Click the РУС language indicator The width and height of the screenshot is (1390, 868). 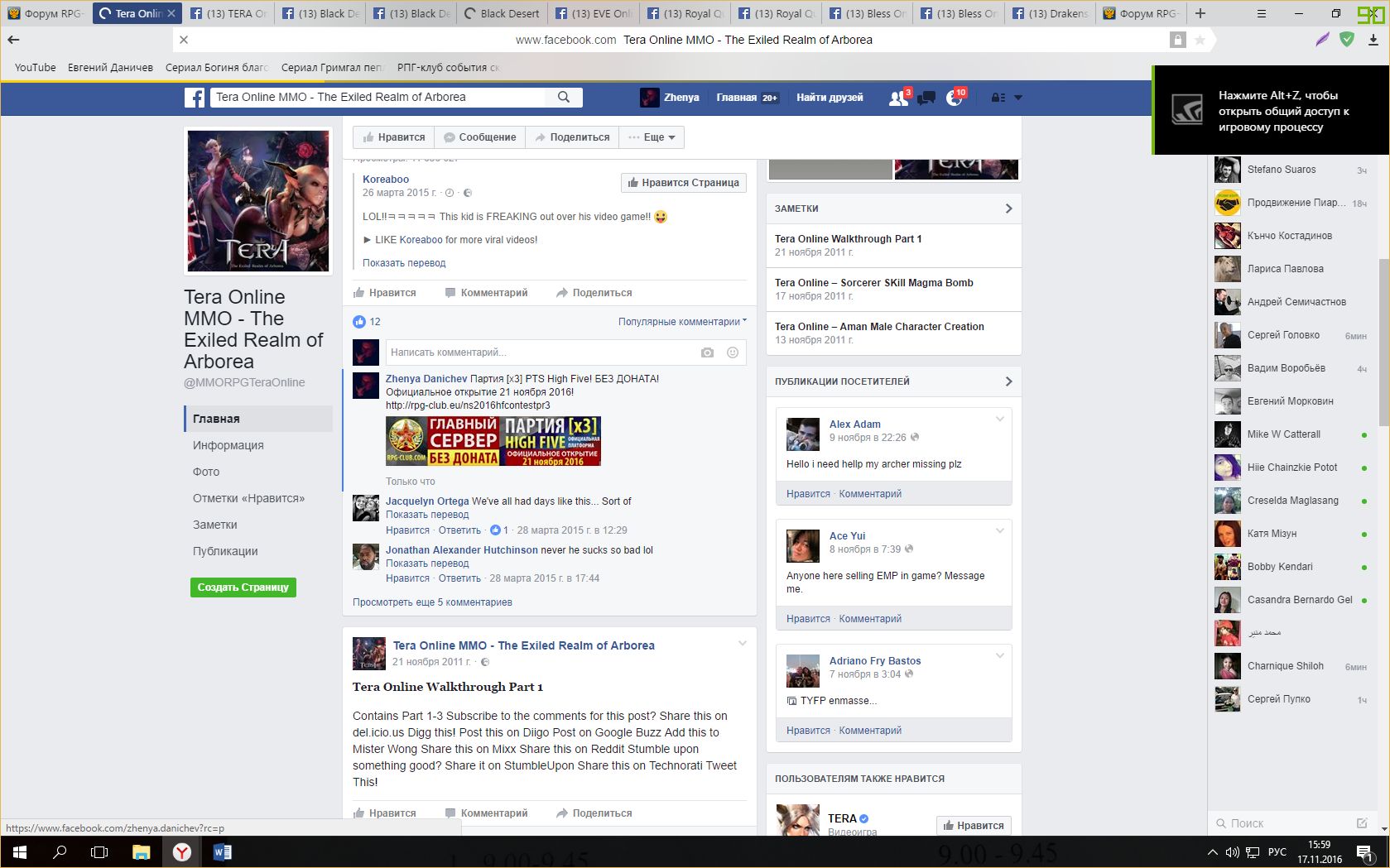1277,852
